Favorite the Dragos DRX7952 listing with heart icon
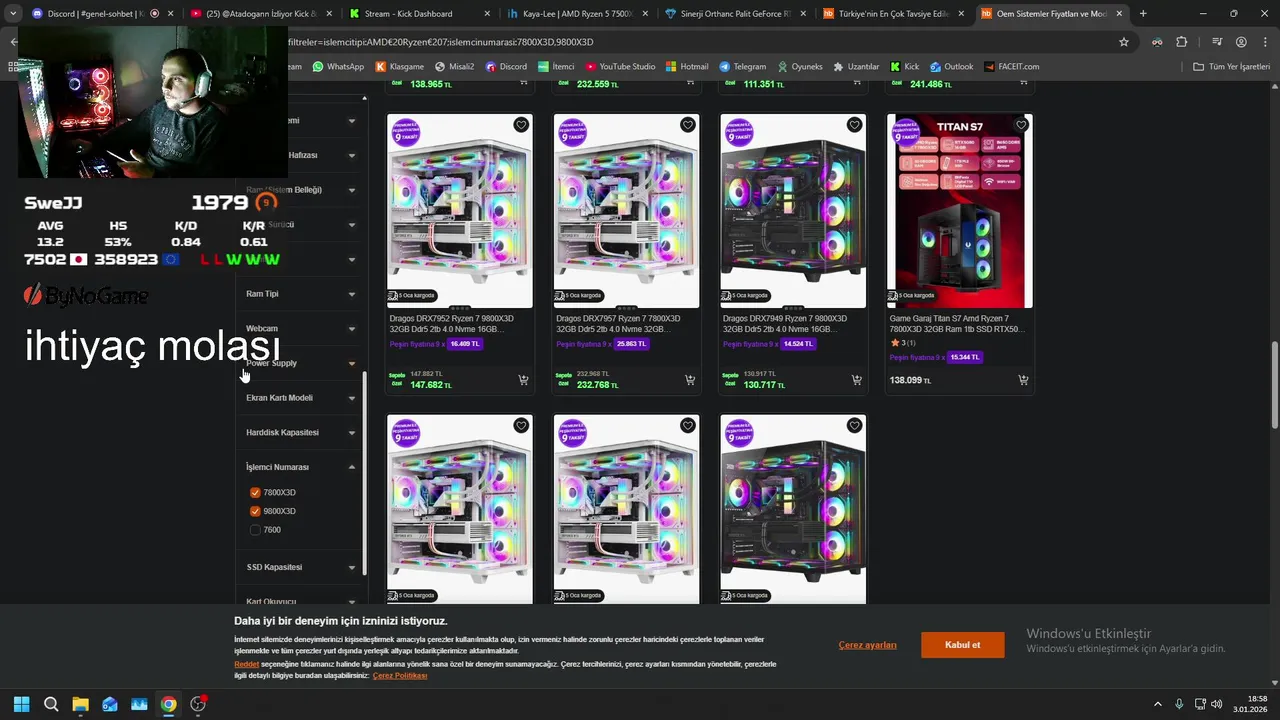This screenshot has width=1280, height=720. click(521, 125)
